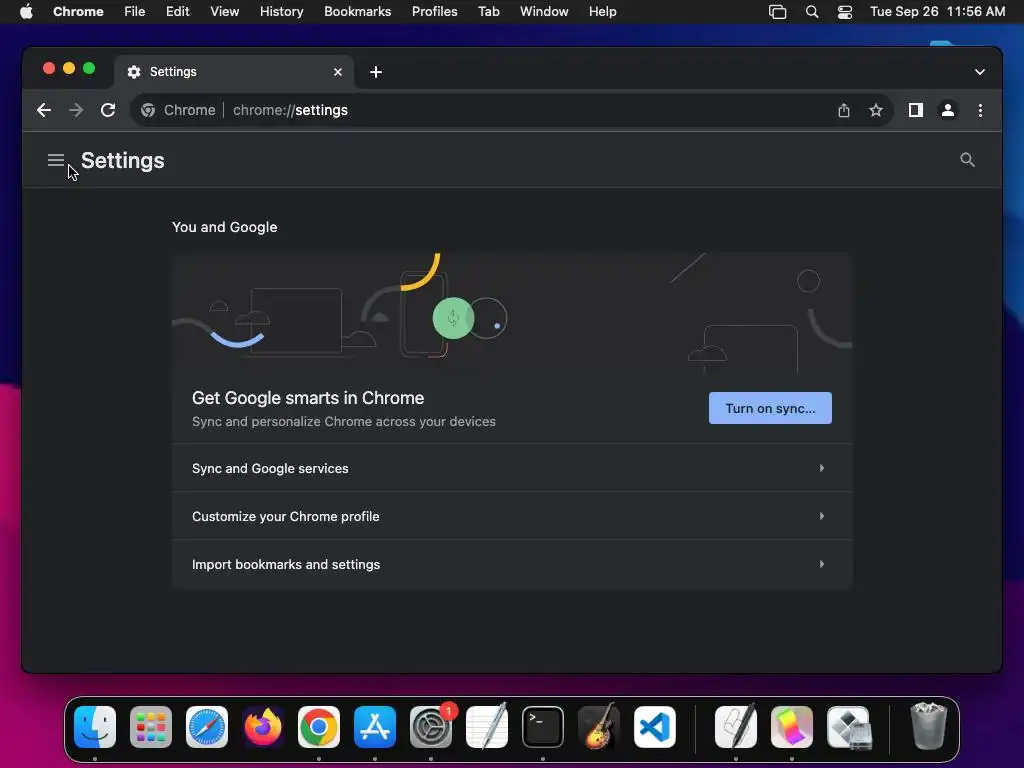This screenshot has width=1024, height=768.
Task: Open the Settings hamburger main menu
Action: coord(56,160)
